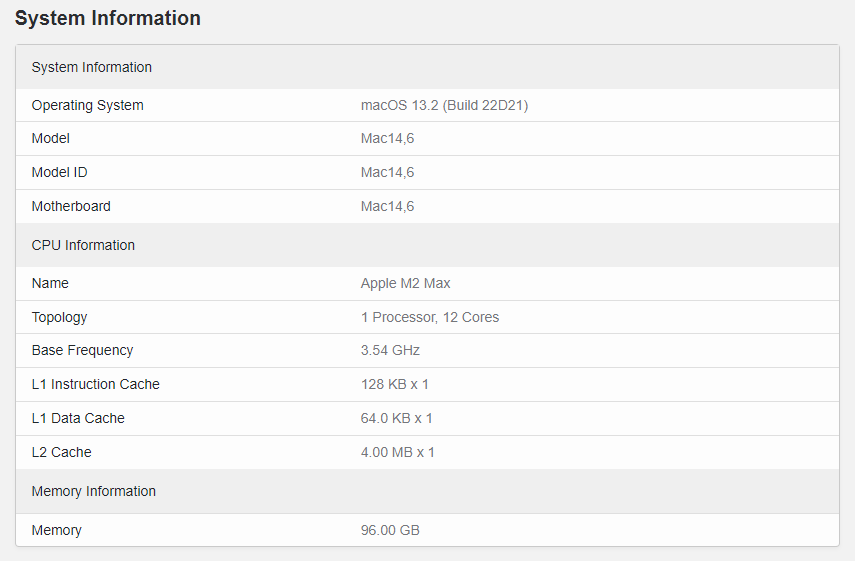Select the 1 Processor, 12 Cores value

click(x=429, y=317)
